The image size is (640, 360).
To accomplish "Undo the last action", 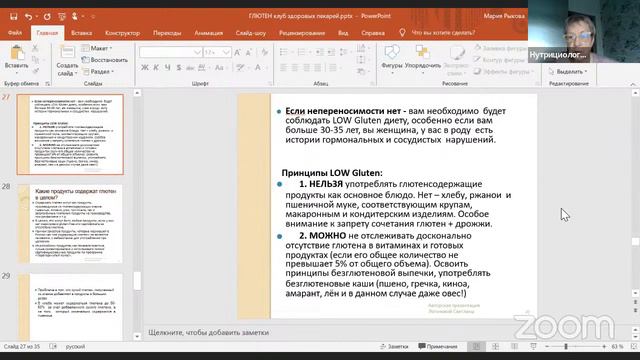I will coord(28,16).
